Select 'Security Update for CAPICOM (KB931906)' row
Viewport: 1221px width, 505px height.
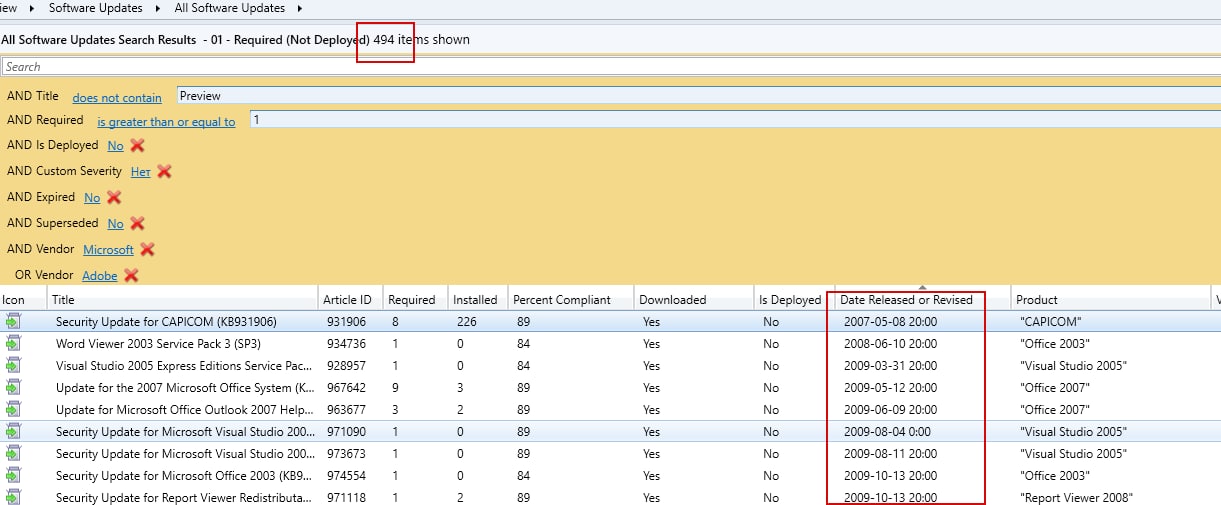[610, 322]
